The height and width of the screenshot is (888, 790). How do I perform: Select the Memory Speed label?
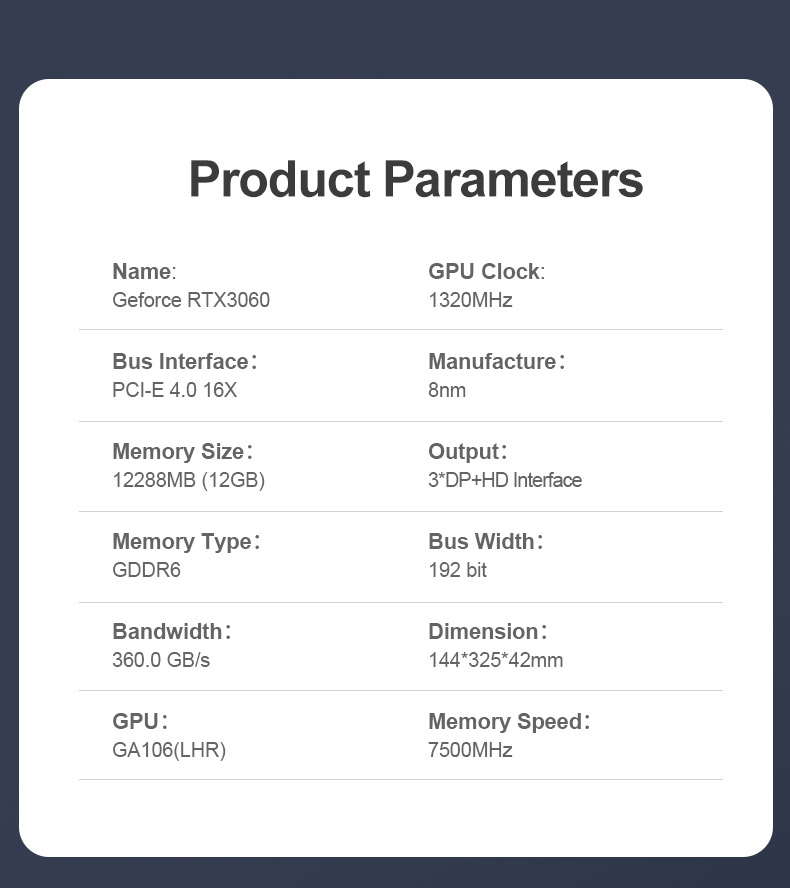click(x=509, y=722)
